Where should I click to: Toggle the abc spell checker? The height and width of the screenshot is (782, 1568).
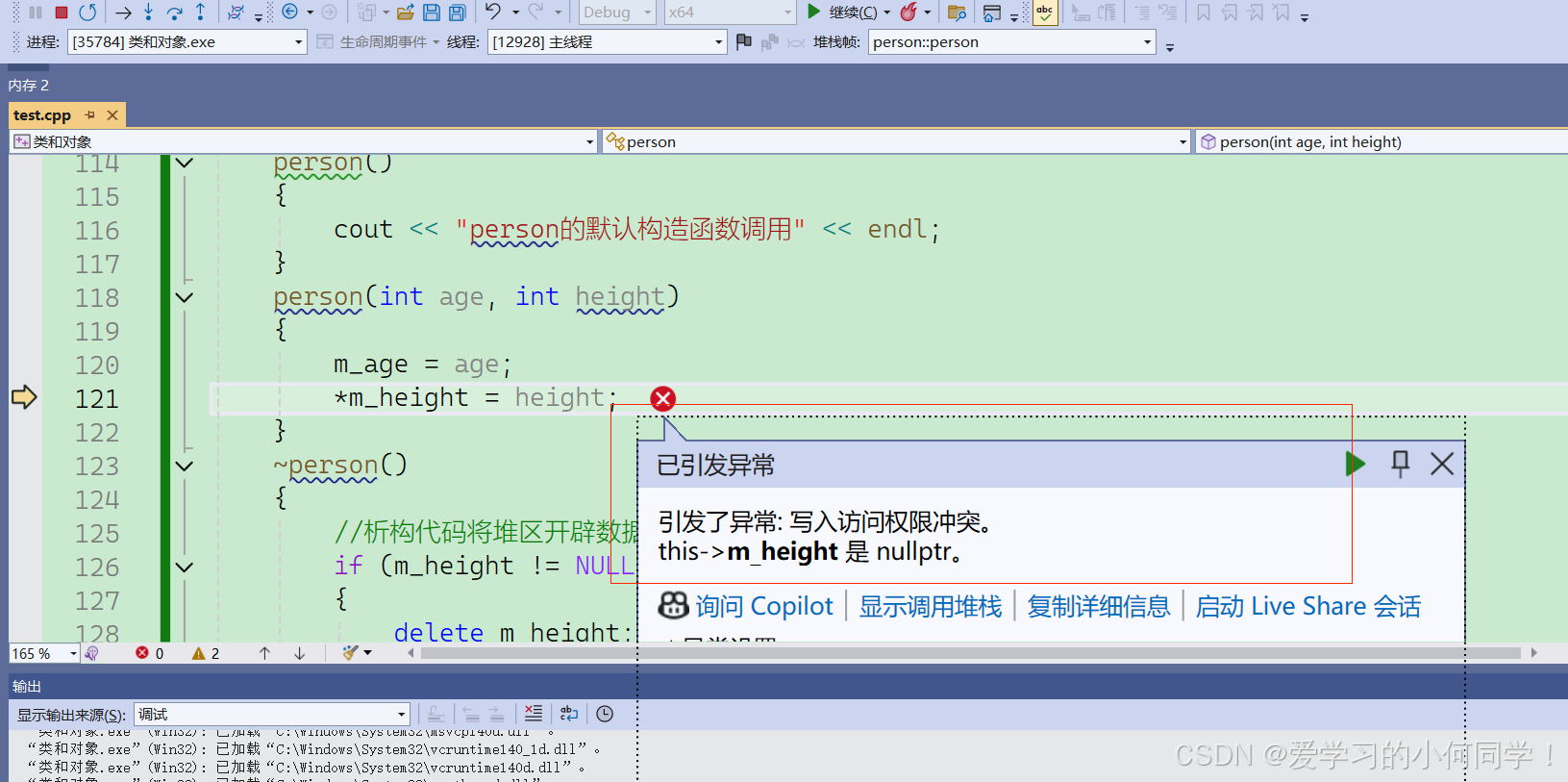(1045, 13)
